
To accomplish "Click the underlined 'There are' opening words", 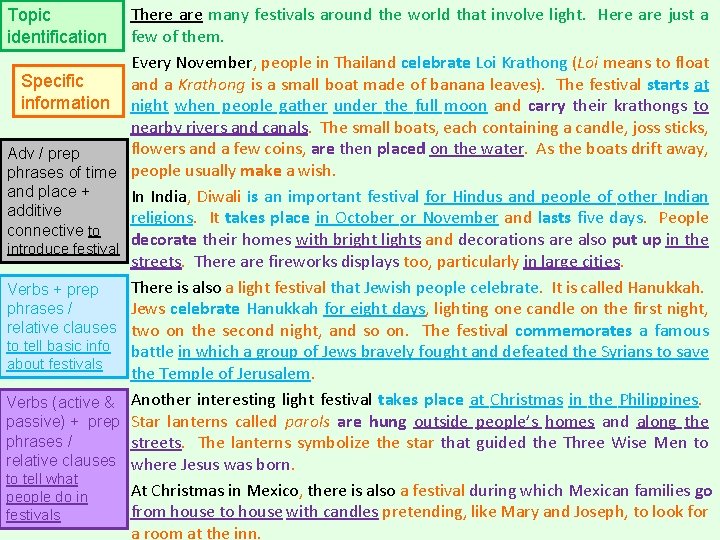I will 167,15.
